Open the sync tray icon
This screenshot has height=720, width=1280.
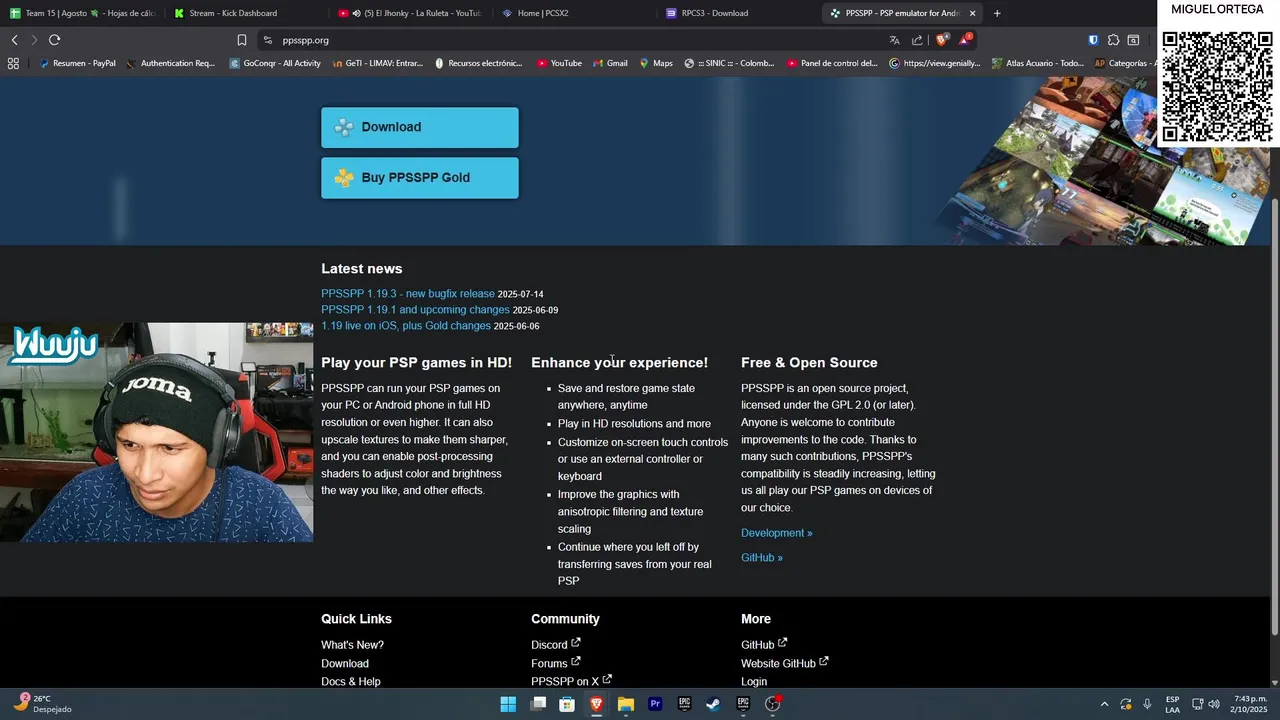pos(1126,704)
